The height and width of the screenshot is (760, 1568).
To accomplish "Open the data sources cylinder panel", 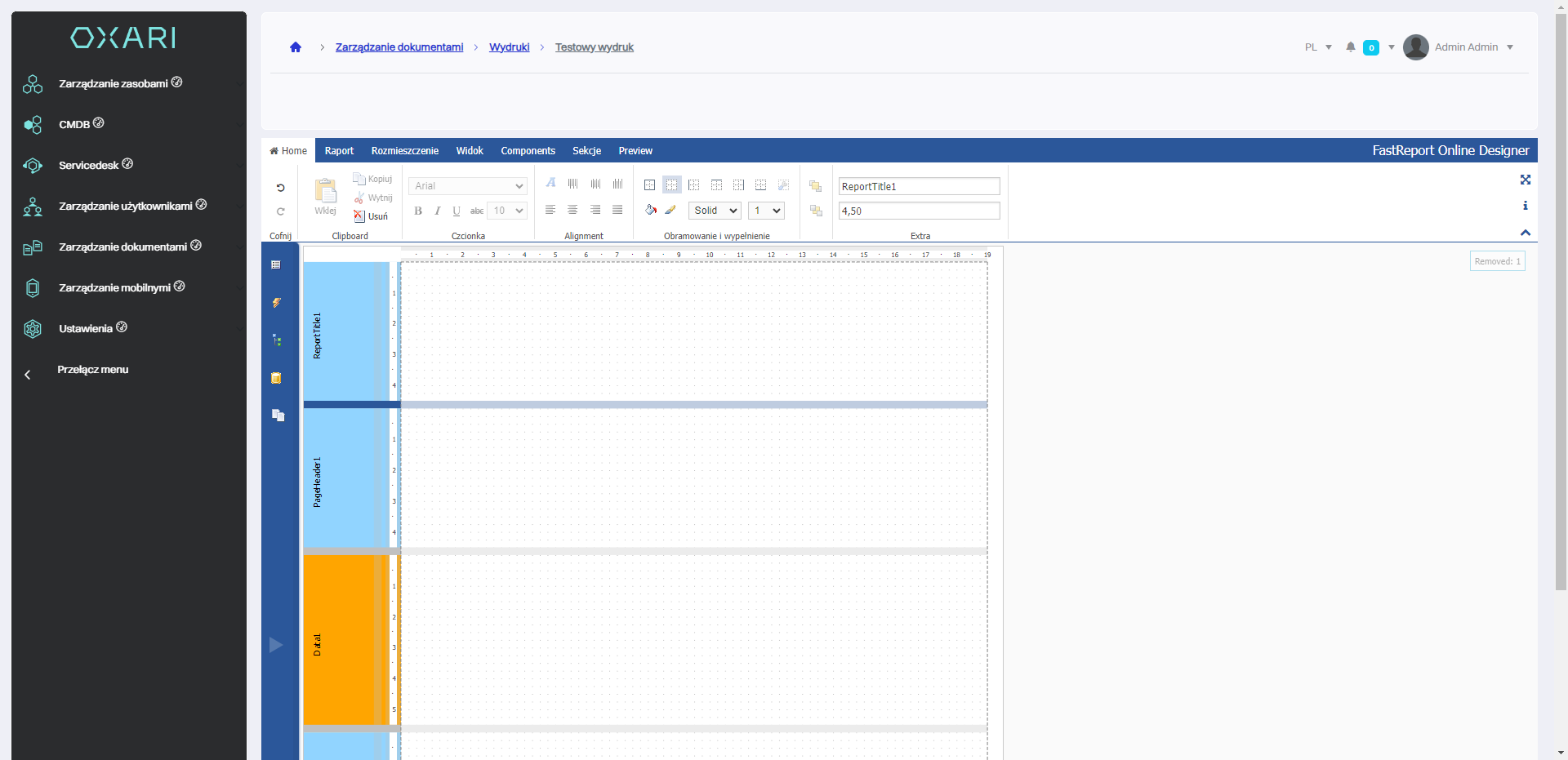I will click(277, 378).
